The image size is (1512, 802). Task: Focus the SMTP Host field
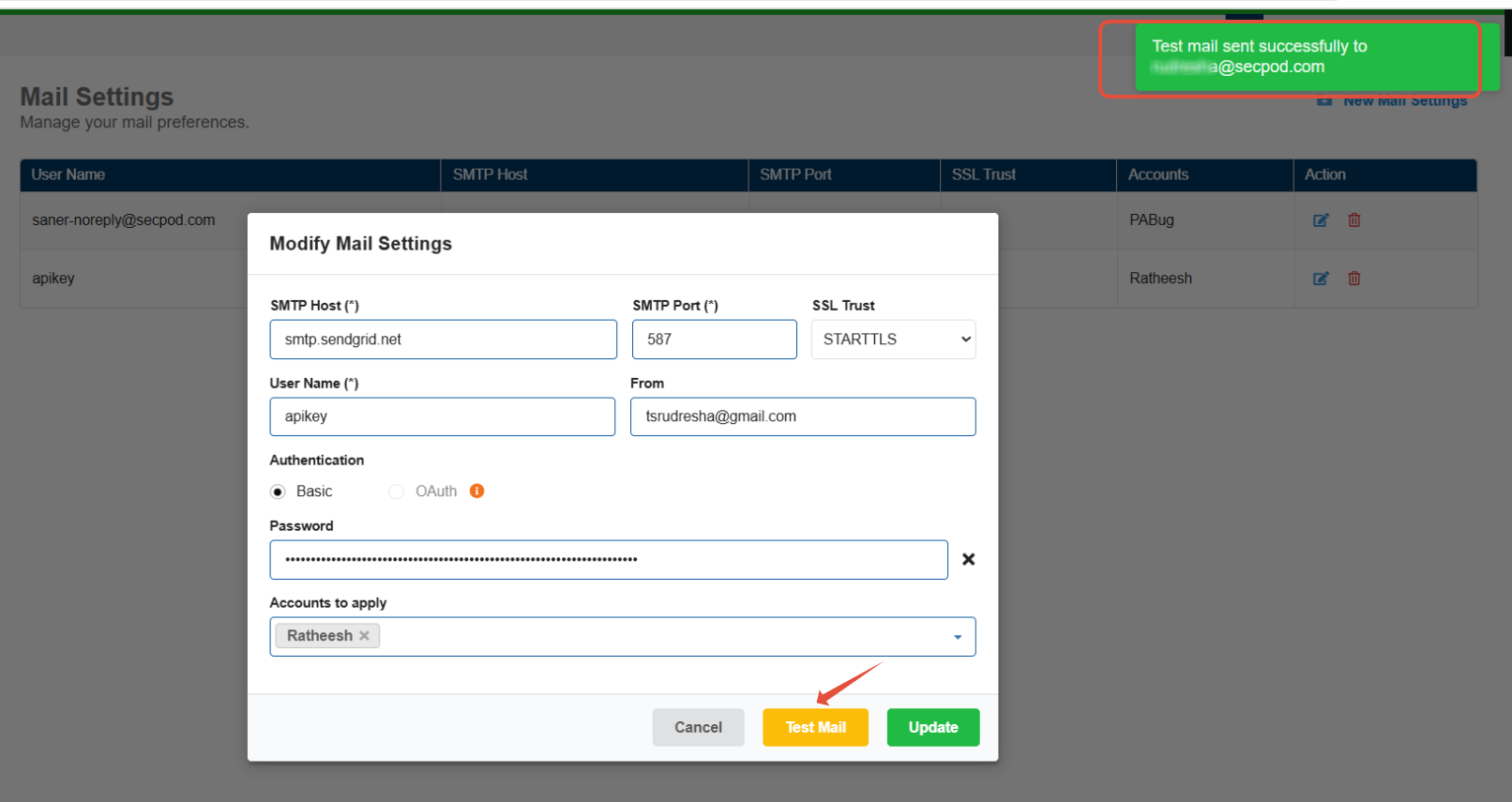(x=444, y=340)
